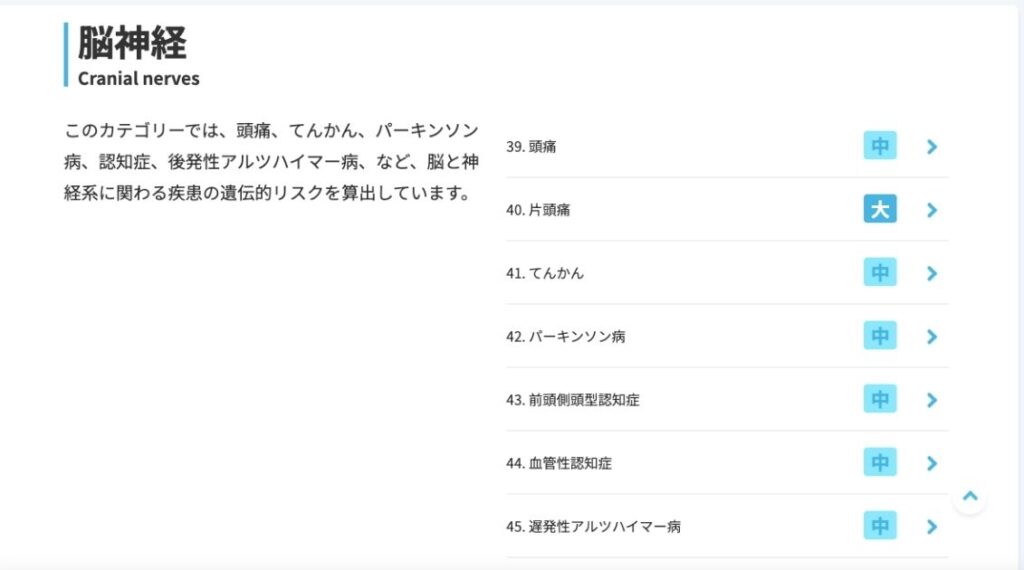Open the 45. 遅発性アルツハイマー病 entry
This screenshot has height=570, width=1024.
593,526
